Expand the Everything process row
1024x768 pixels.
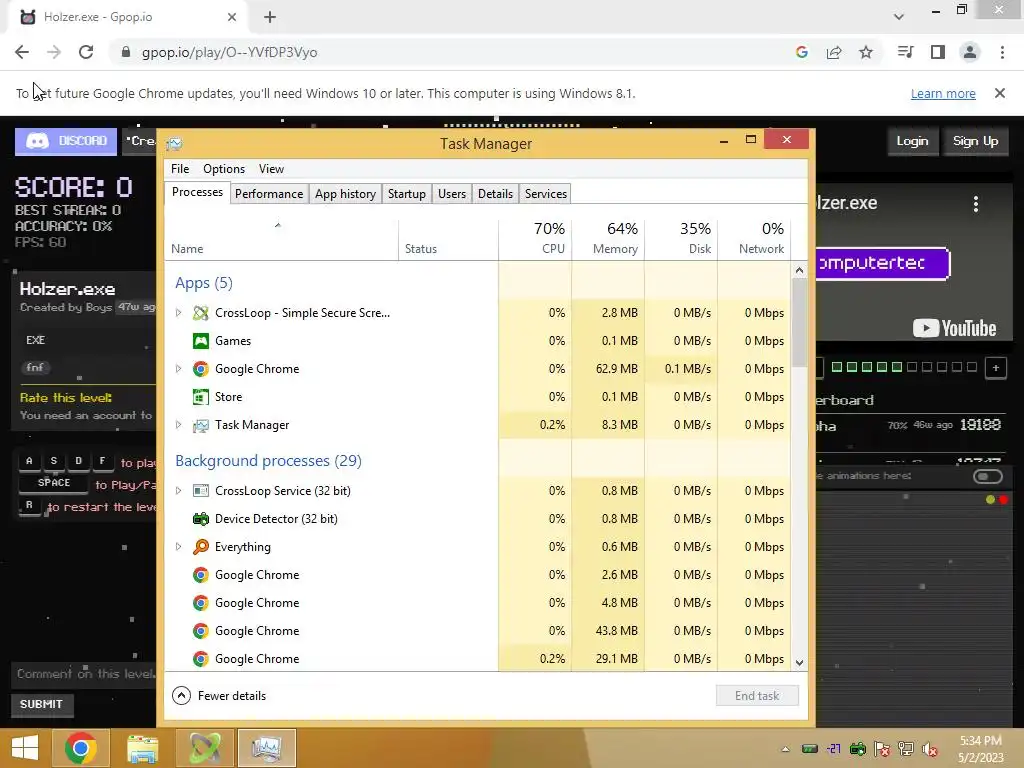click(x=178, y=547)
